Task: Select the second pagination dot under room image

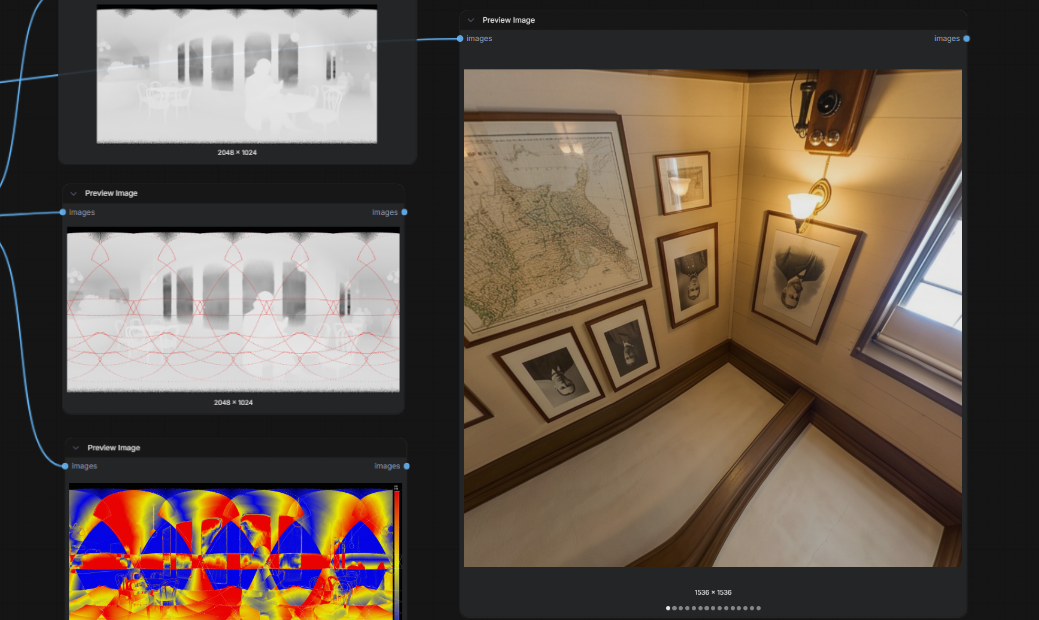Action: (x=675, y=608)
